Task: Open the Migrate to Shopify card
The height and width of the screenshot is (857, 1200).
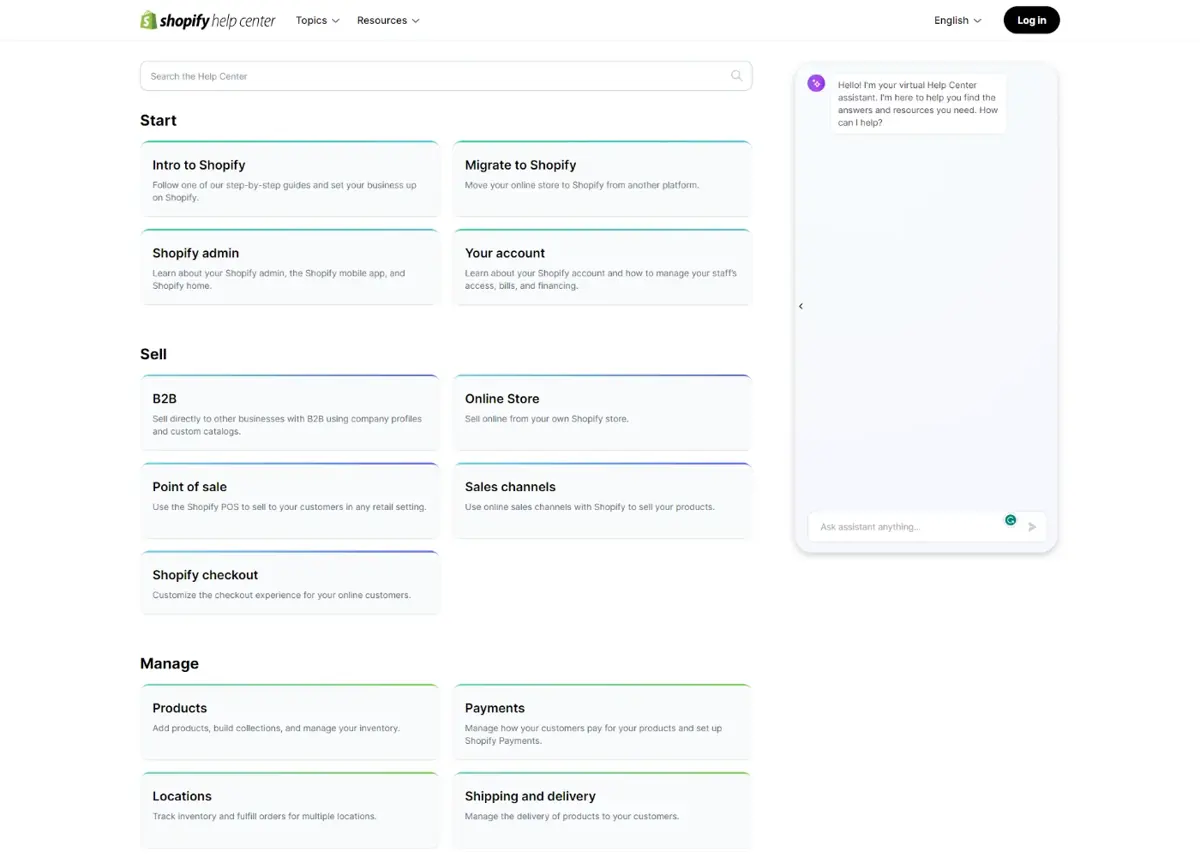Action: pyautogui.click(x=602, y=179)
